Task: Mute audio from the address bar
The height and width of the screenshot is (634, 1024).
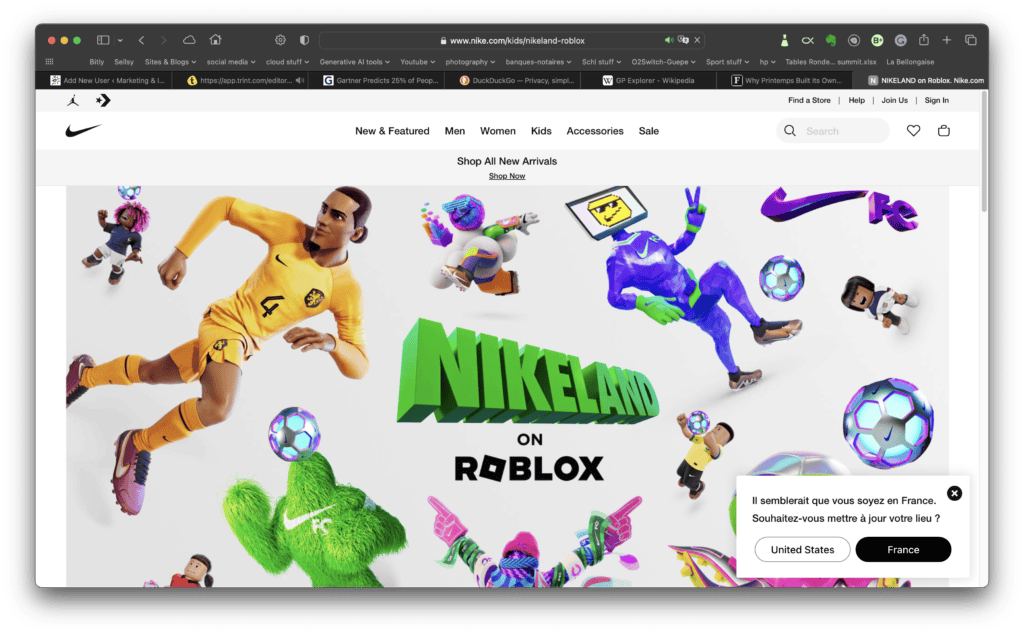Action: [669, 40]
